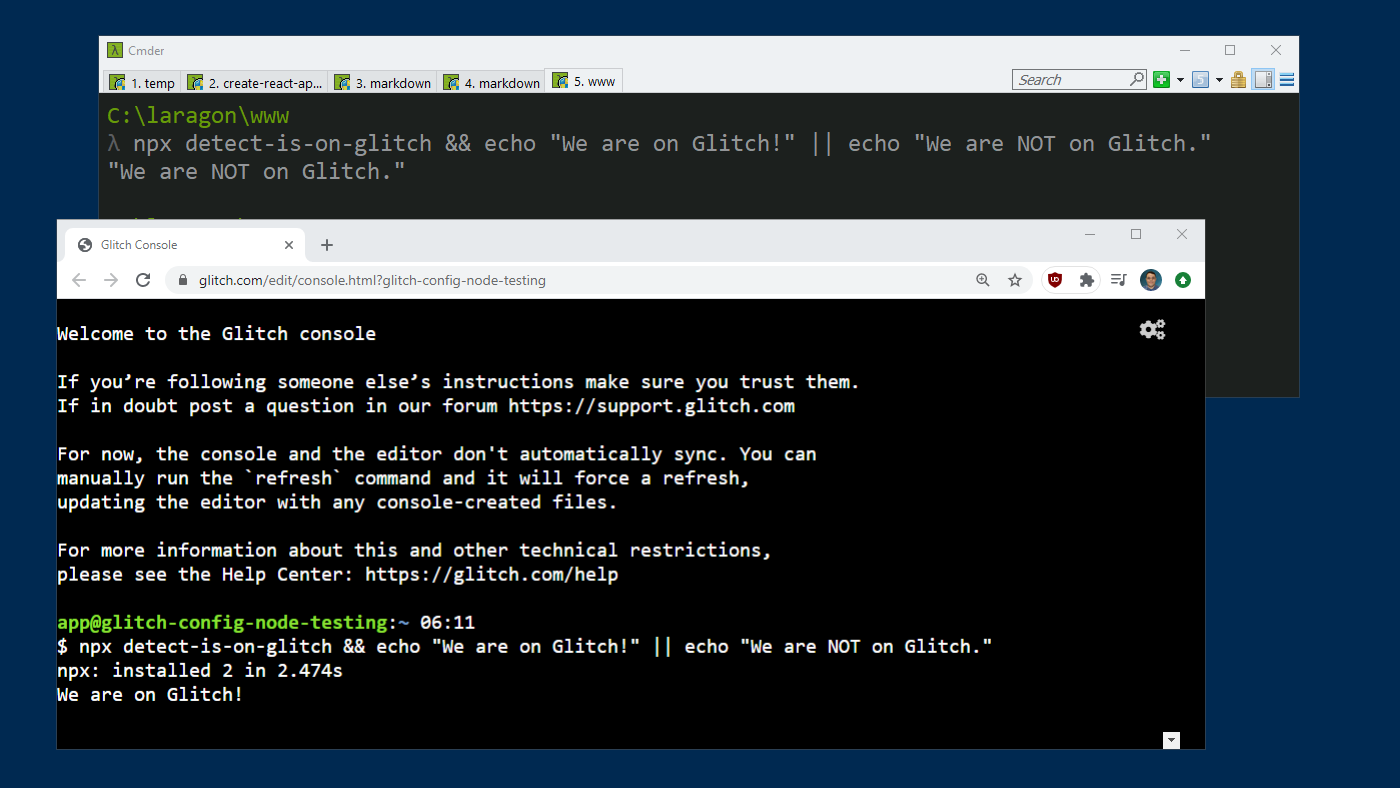Click the Chrome profile avatar

[x=1151, y=280]
